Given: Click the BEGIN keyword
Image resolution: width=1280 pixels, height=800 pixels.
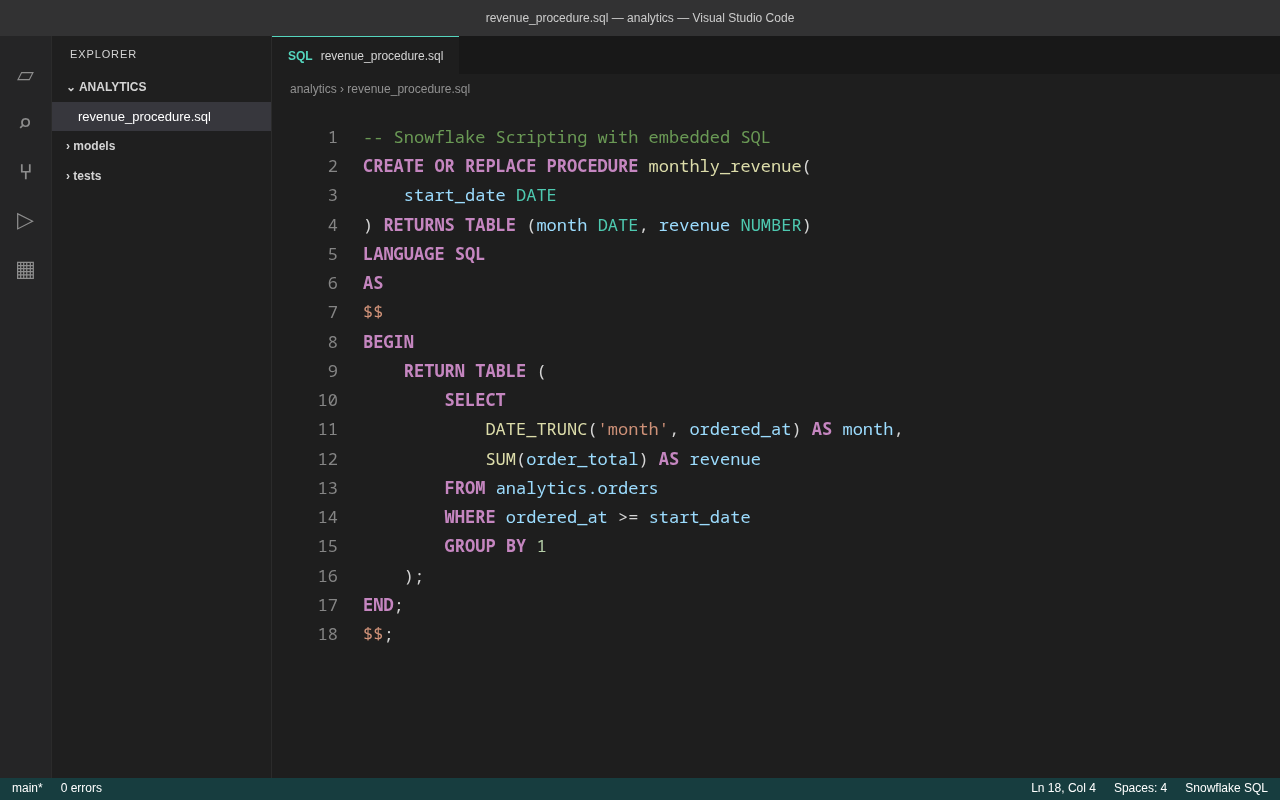Looking at the screenshot, I should 388,342.
